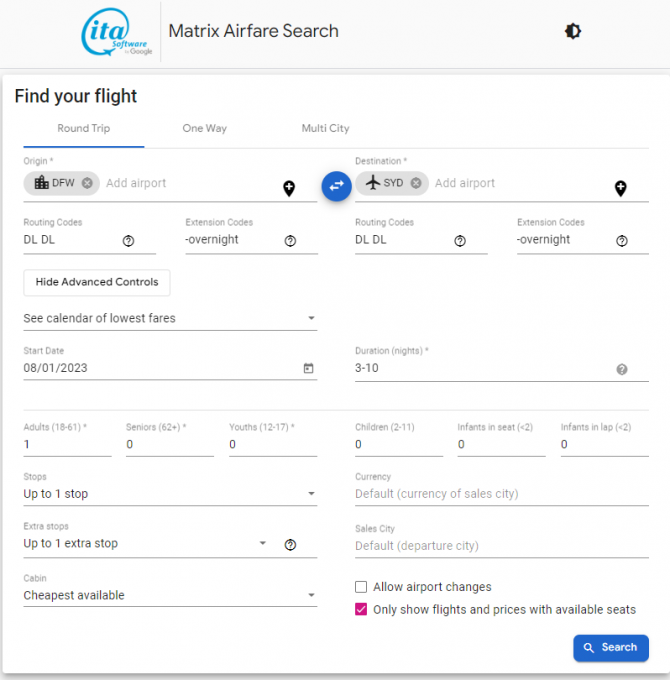Open origin nearby airports map pin
This screenshot has width=670, height=680.
click(289, 188)
